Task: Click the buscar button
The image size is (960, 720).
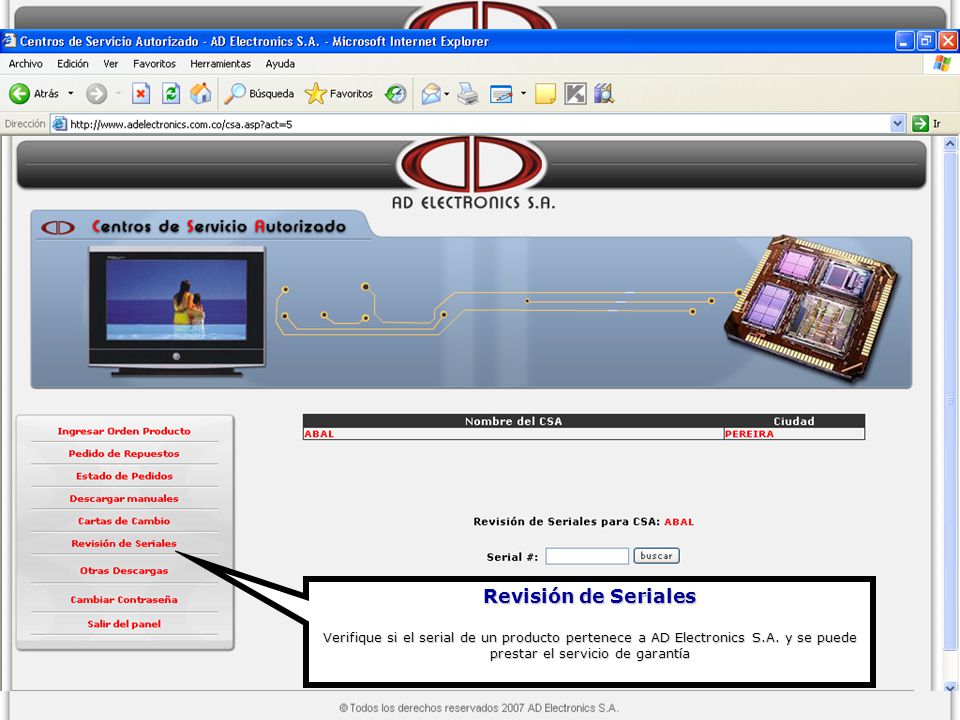Action: 656,556
